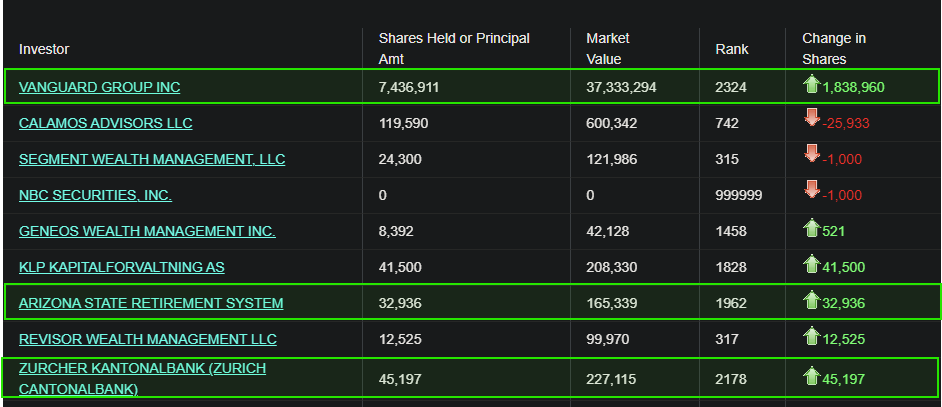Click green up arrow in Arizona State row
942x407 pixels.
click(811, 301)
